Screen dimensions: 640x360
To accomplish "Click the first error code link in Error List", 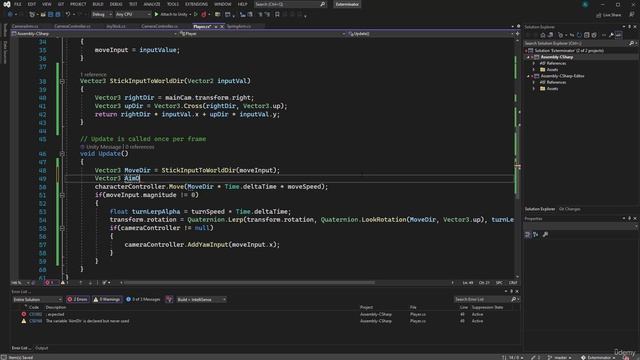I will pos(35,314).
